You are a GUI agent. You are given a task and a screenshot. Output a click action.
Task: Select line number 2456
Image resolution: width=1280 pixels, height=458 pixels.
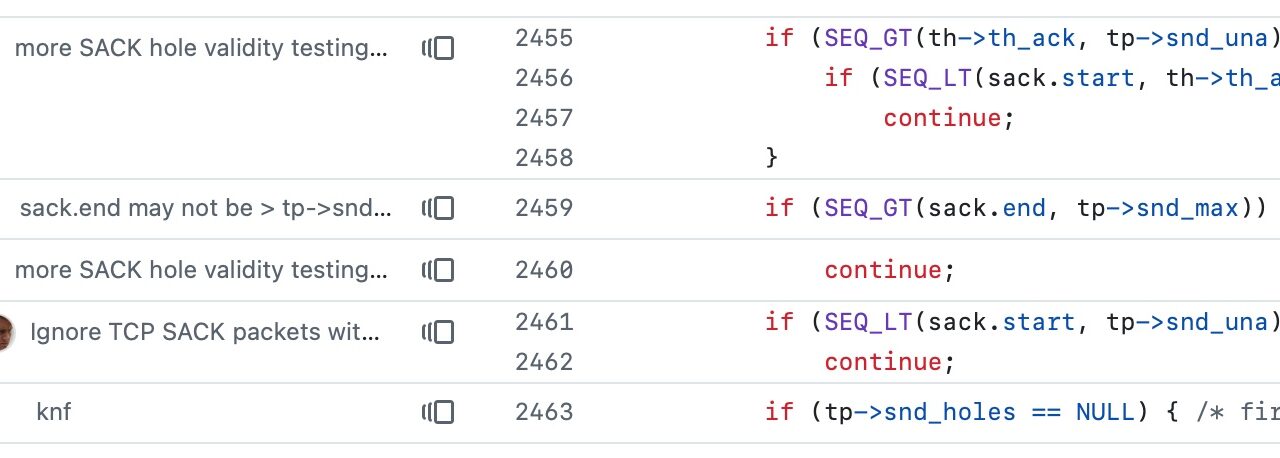[544, 78]
